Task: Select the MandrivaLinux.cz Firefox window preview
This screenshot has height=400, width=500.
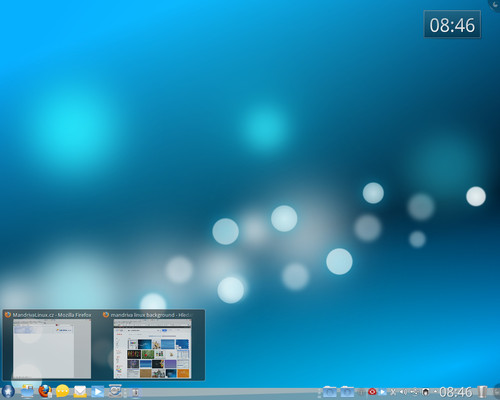Action: (52, 349)
